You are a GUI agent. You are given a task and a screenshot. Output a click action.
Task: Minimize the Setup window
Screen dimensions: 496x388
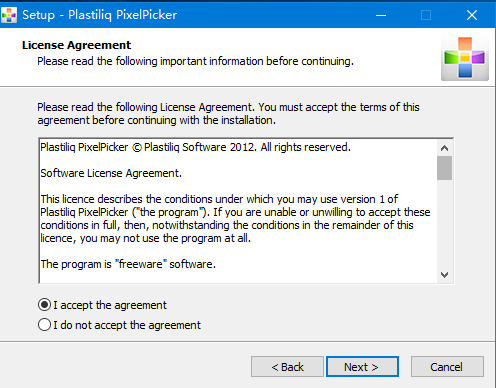[381, 15]
